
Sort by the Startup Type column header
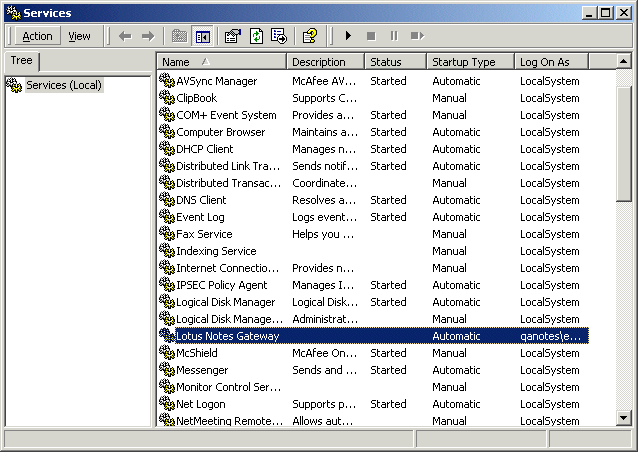point(469,62)
